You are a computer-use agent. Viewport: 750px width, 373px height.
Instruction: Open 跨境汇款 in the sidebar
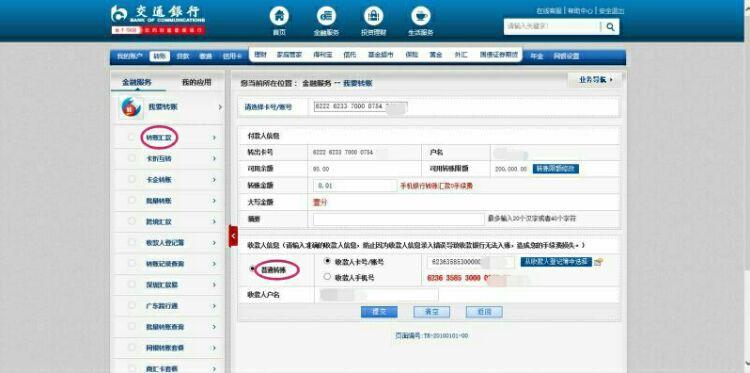pyautogui.click(x=159, y=222)
